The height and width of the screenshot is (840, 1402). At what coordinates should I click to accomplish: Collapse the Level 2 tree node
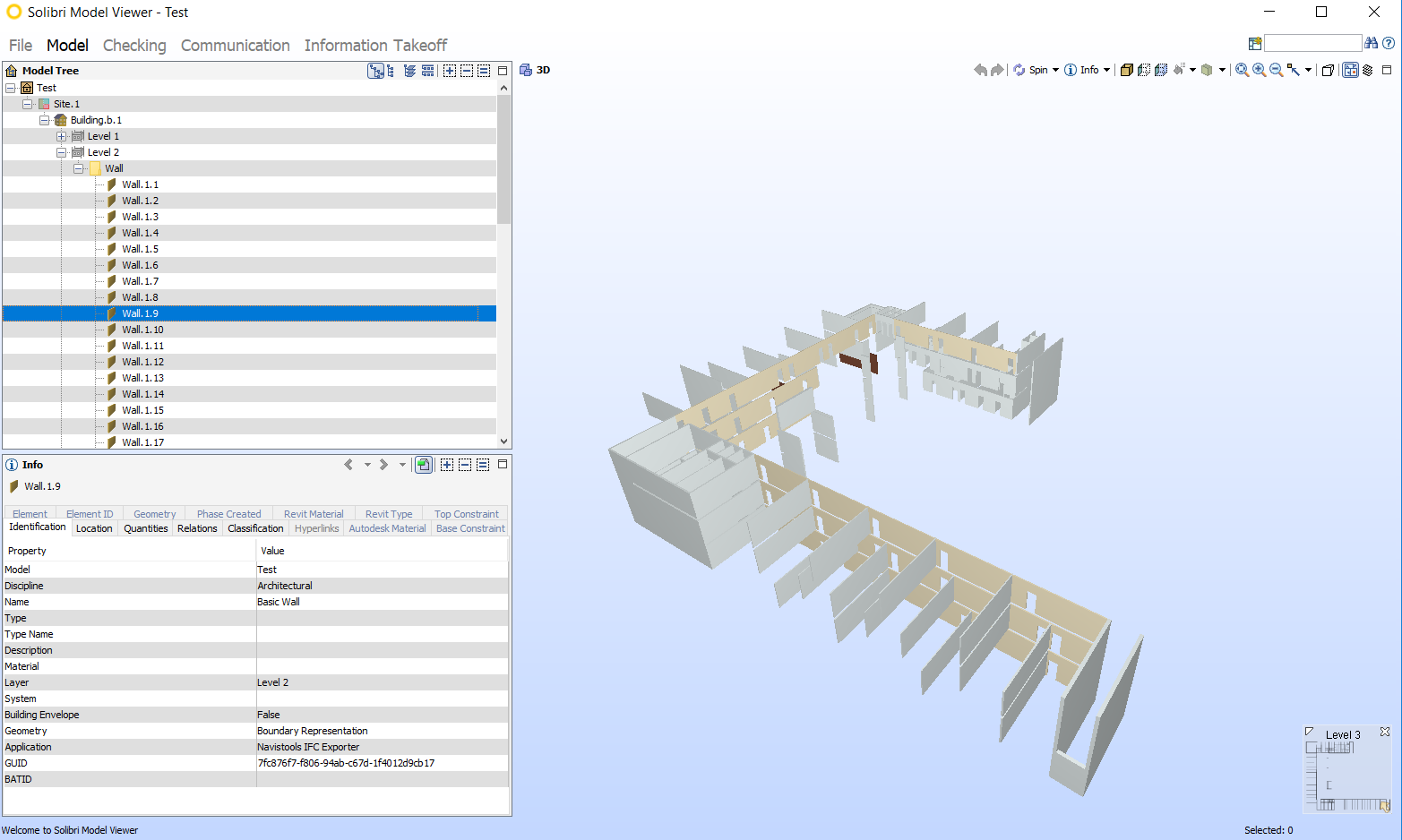click(62, 151)
